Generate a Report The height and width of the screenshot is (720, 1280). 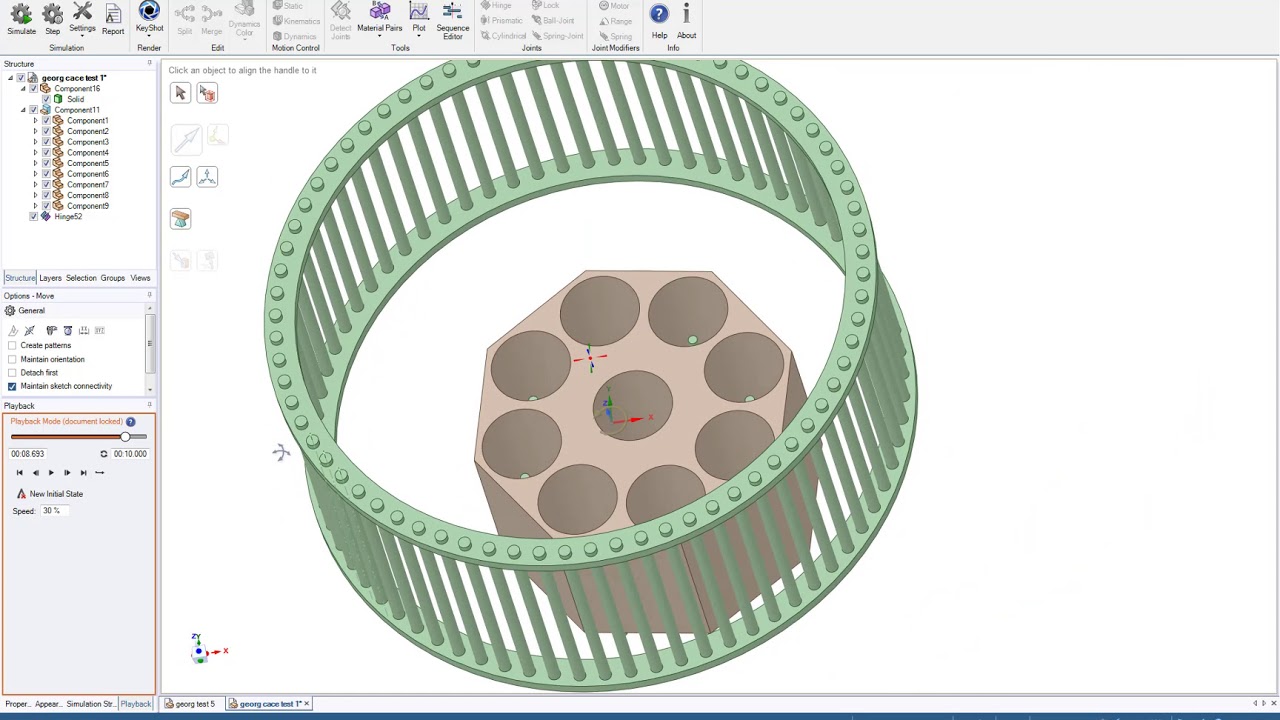point(113,19)
